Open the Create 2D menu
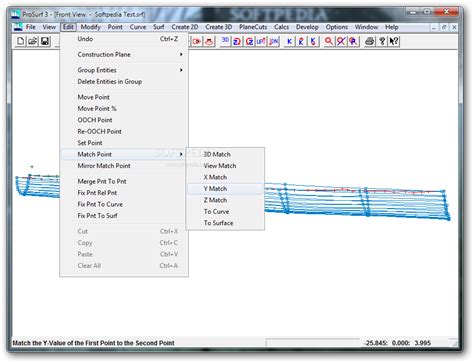This screenshot has height=363, width=474. (x=185, y=27)
